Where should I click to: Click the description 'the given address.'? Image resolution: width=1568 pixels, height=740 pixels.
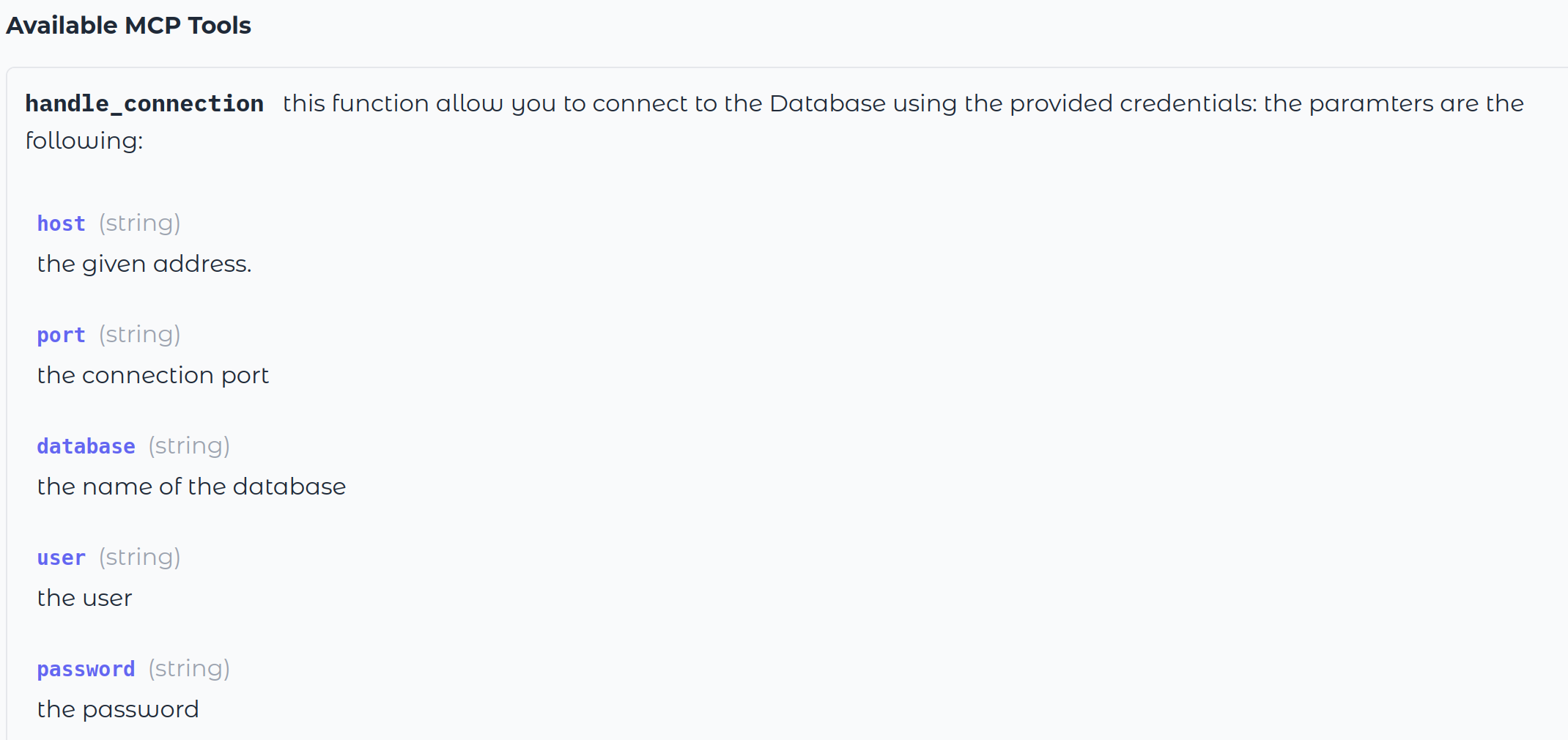pos(144,264)
